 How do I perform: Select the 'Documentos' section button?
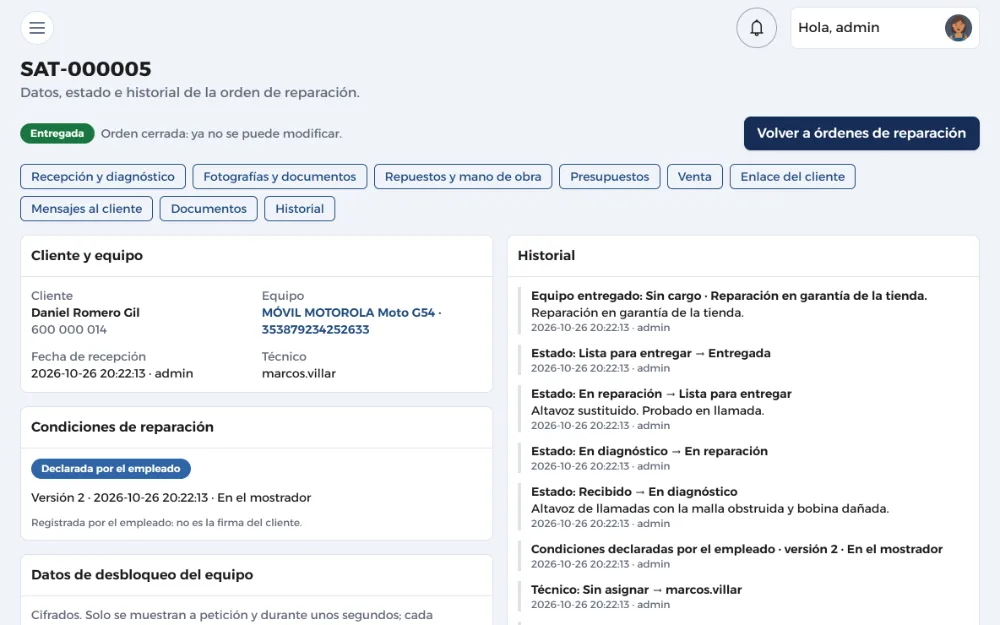(209, 209)
